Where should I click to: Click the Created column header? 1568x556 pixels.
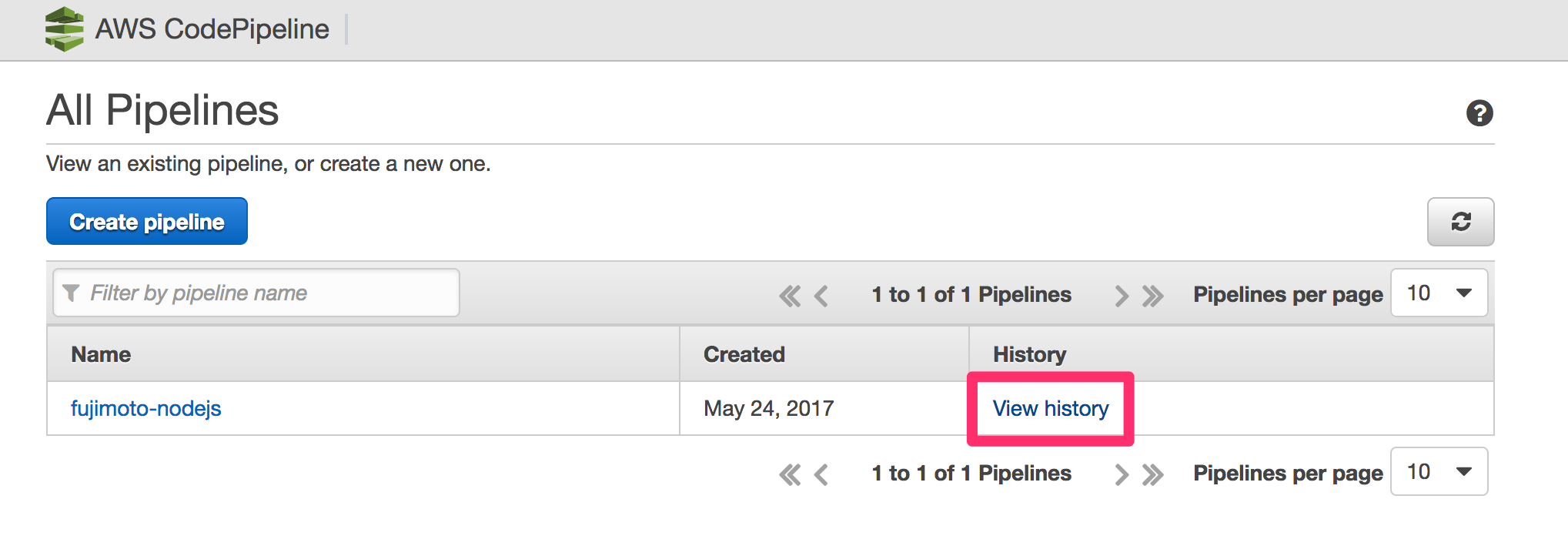(744, 353)
